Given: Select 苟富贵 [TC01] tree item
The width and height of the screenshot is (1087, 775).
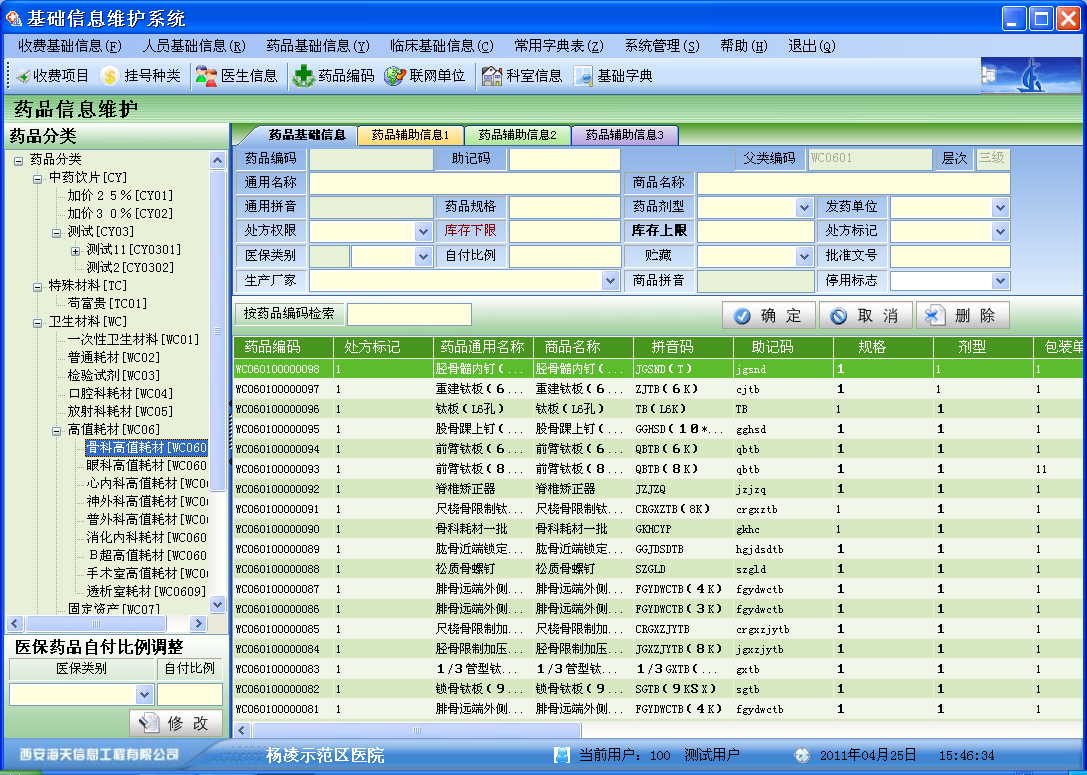Looking at the screenshot, I should pyautogui.click(x=107, y=304).
